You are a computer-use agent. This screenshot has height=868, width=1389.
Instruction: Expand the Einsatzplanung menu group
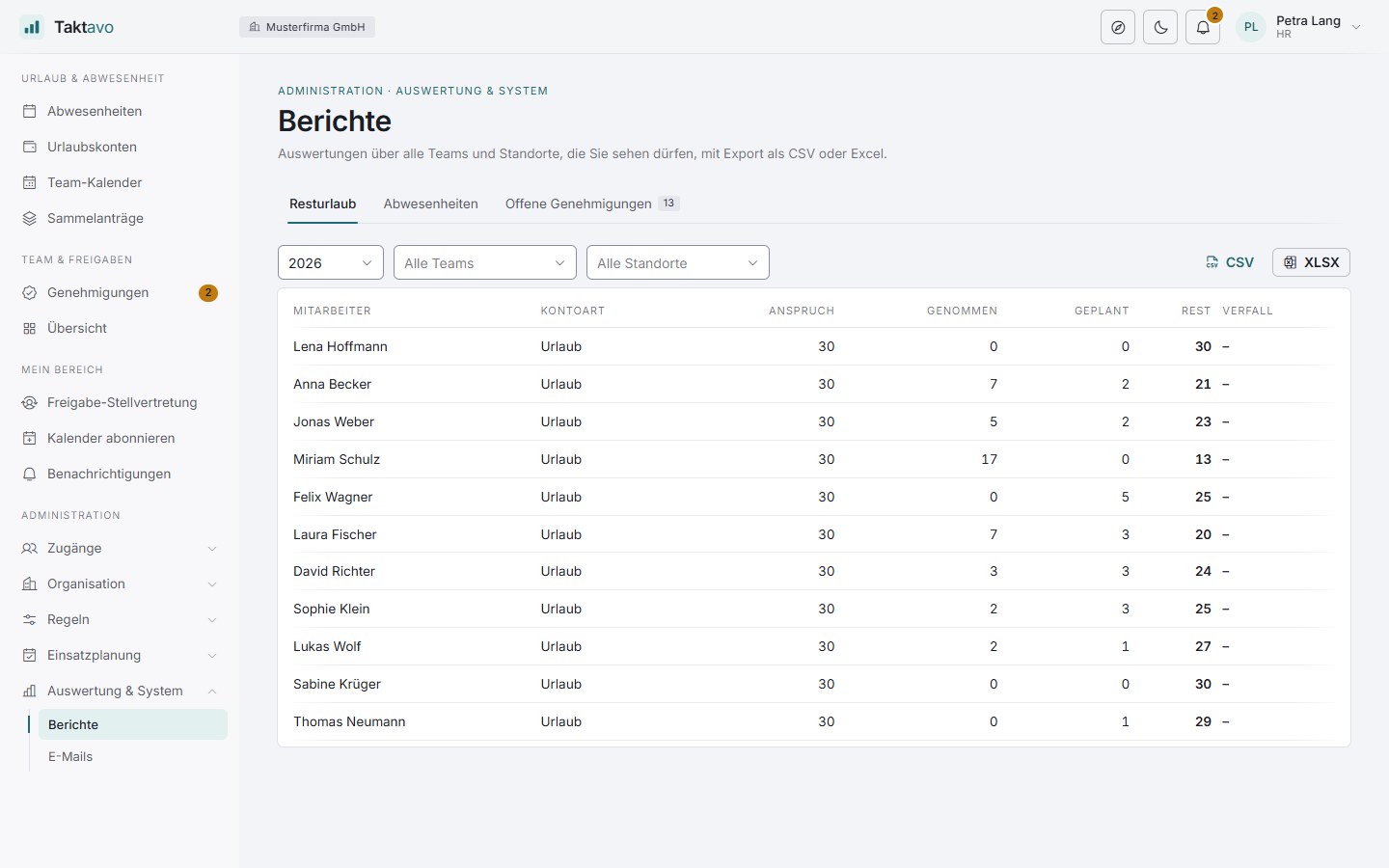(120, 655)
